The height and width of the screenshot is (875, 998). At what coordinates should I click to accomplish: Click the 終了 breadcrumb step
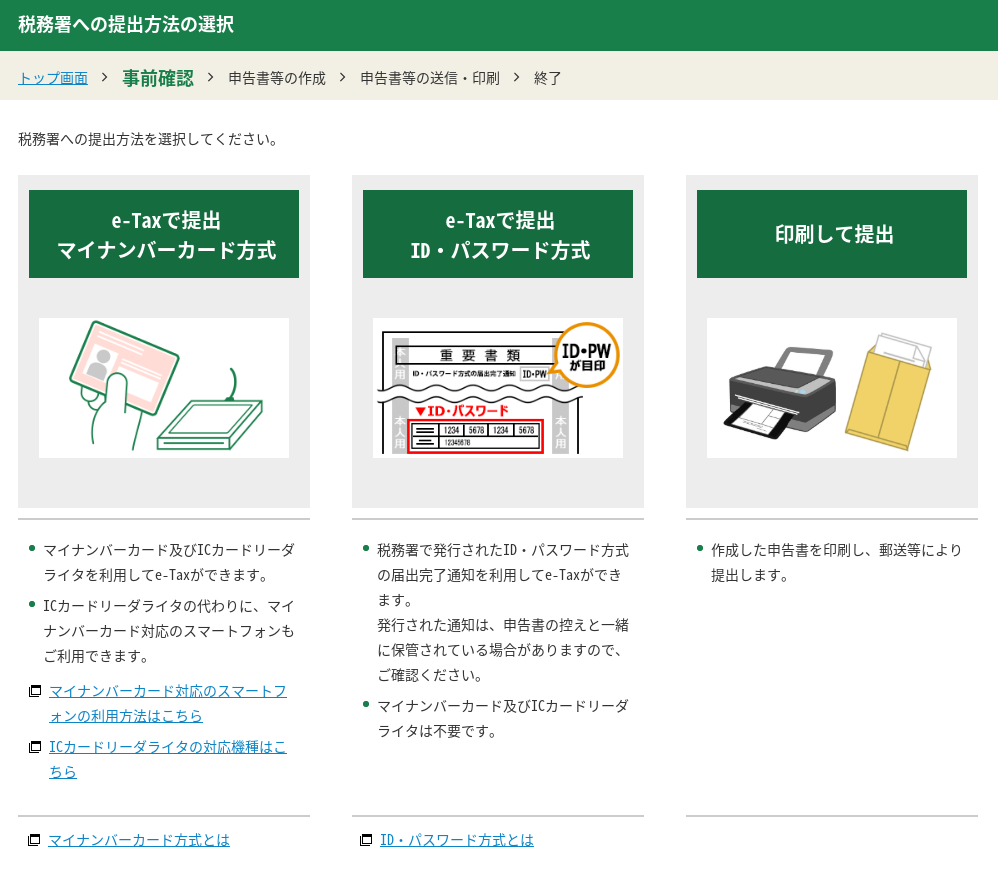coord(547,78)
